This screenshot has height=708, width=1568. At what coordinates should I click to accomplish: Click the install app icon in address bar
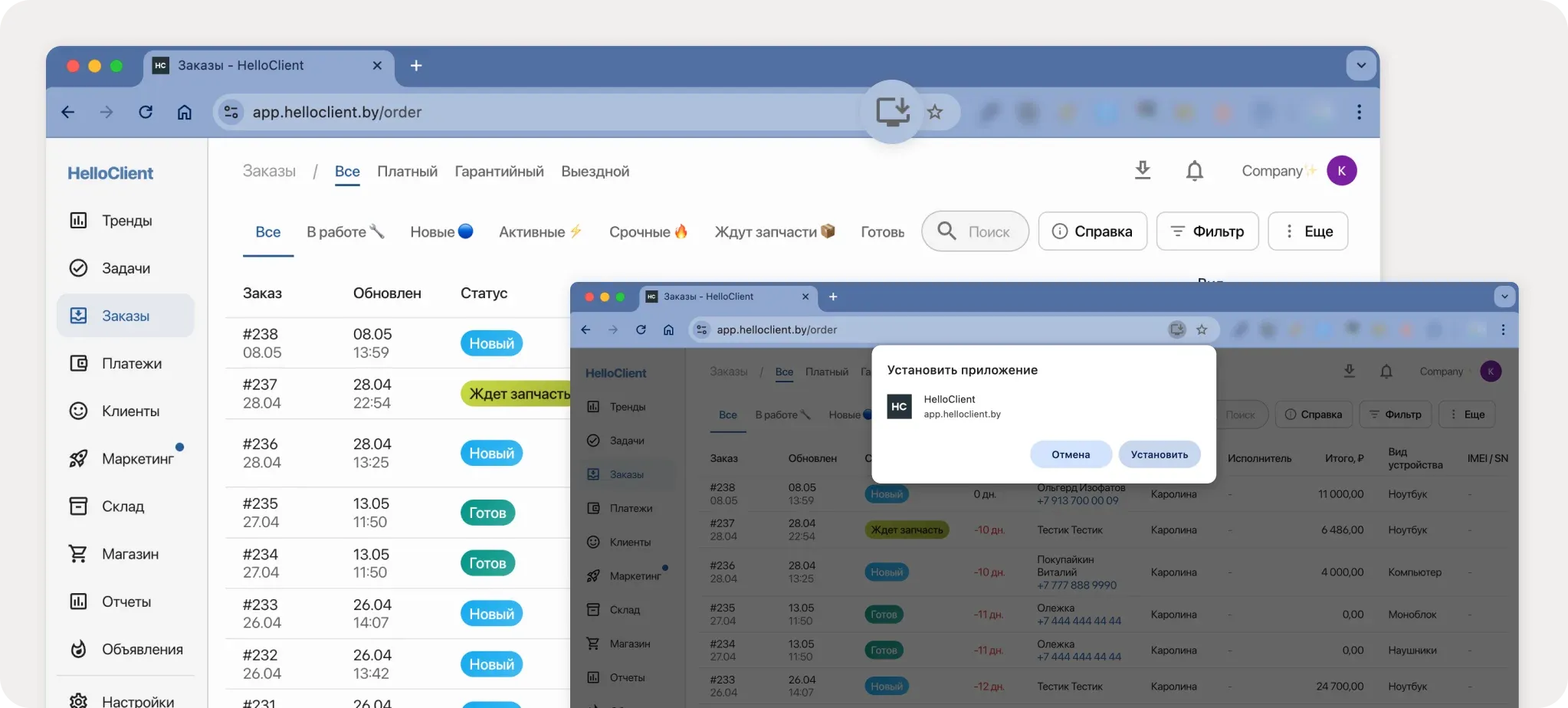[x=892, y=112]
